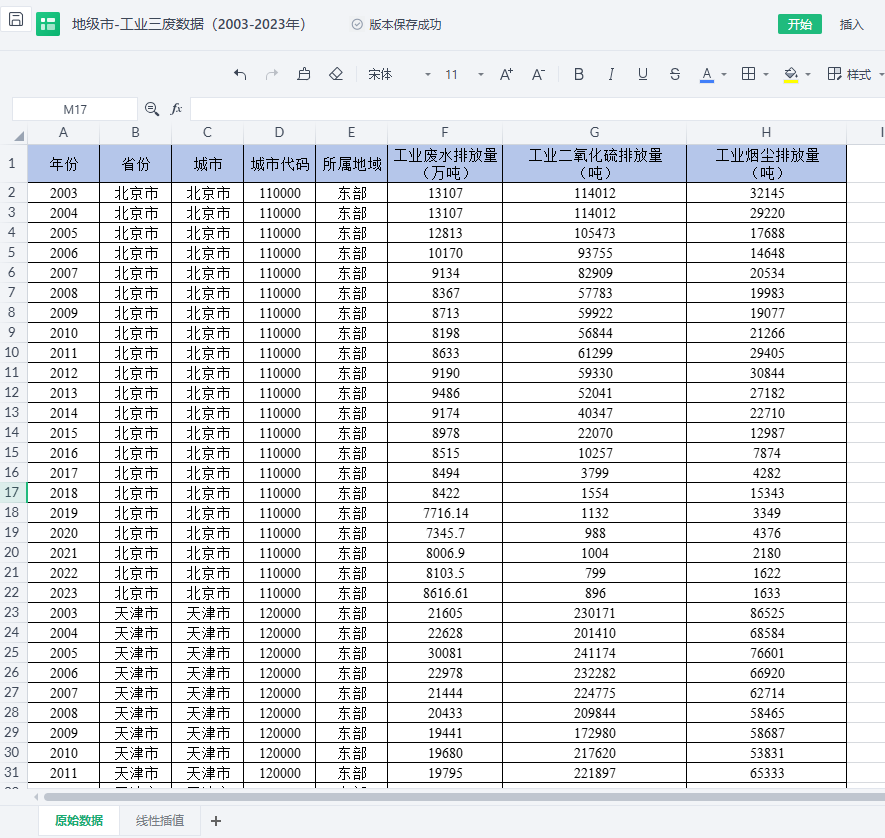Screen dimensions: 885x838
Task: Click the M17 cell name box
Action: click(x=75, y=109)
